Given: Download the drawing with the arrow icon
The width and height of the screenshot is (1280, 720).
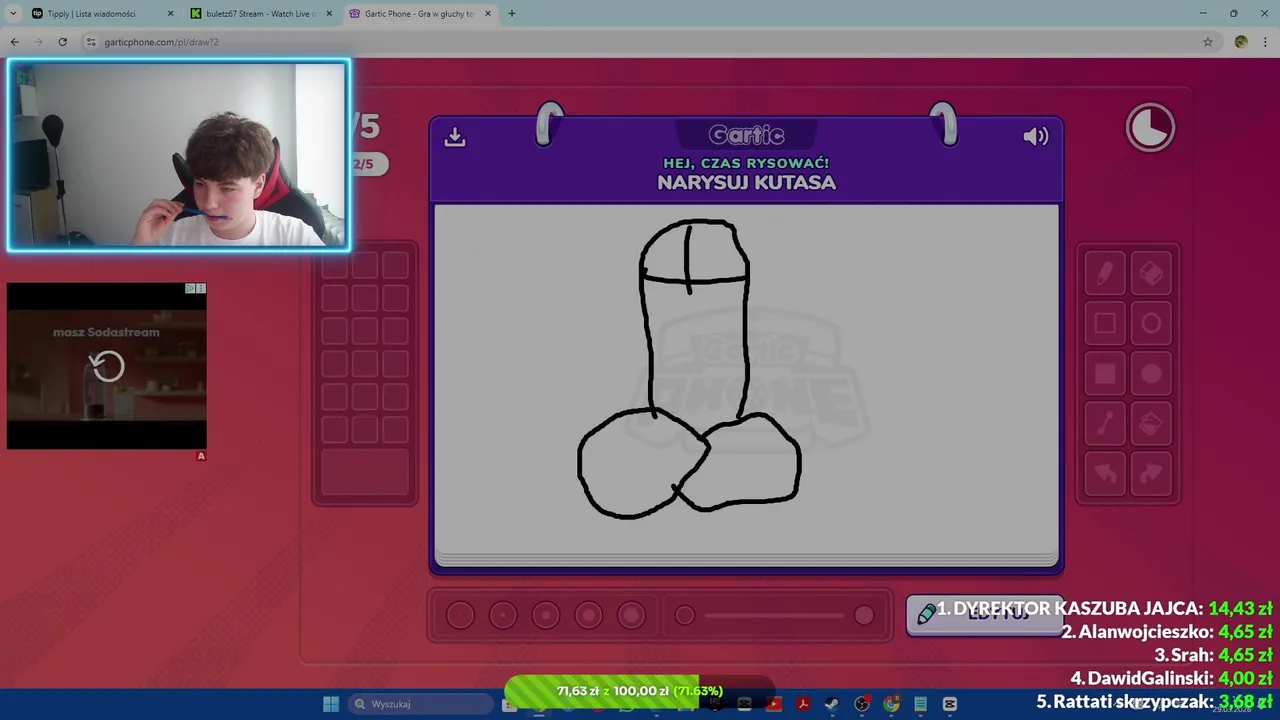Looking at the screenshot, I should (455, 136).
